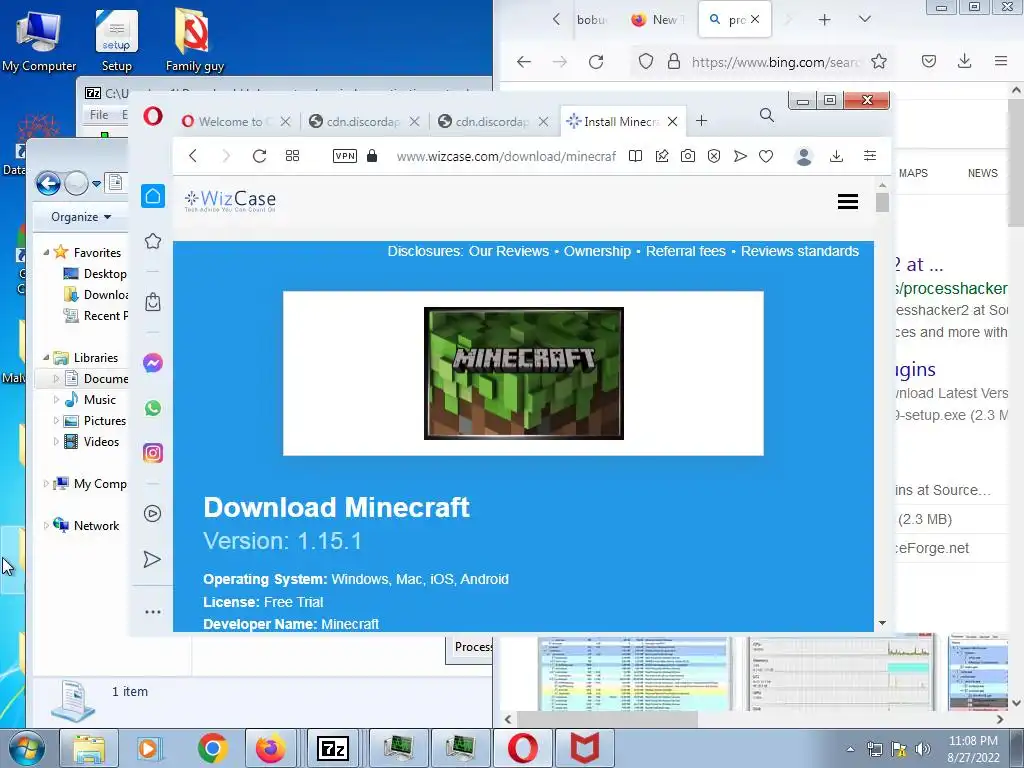The image size is (1024, 768).
Task: Take snapshot with Opera camera icon
Action: (x=688, y=155)
